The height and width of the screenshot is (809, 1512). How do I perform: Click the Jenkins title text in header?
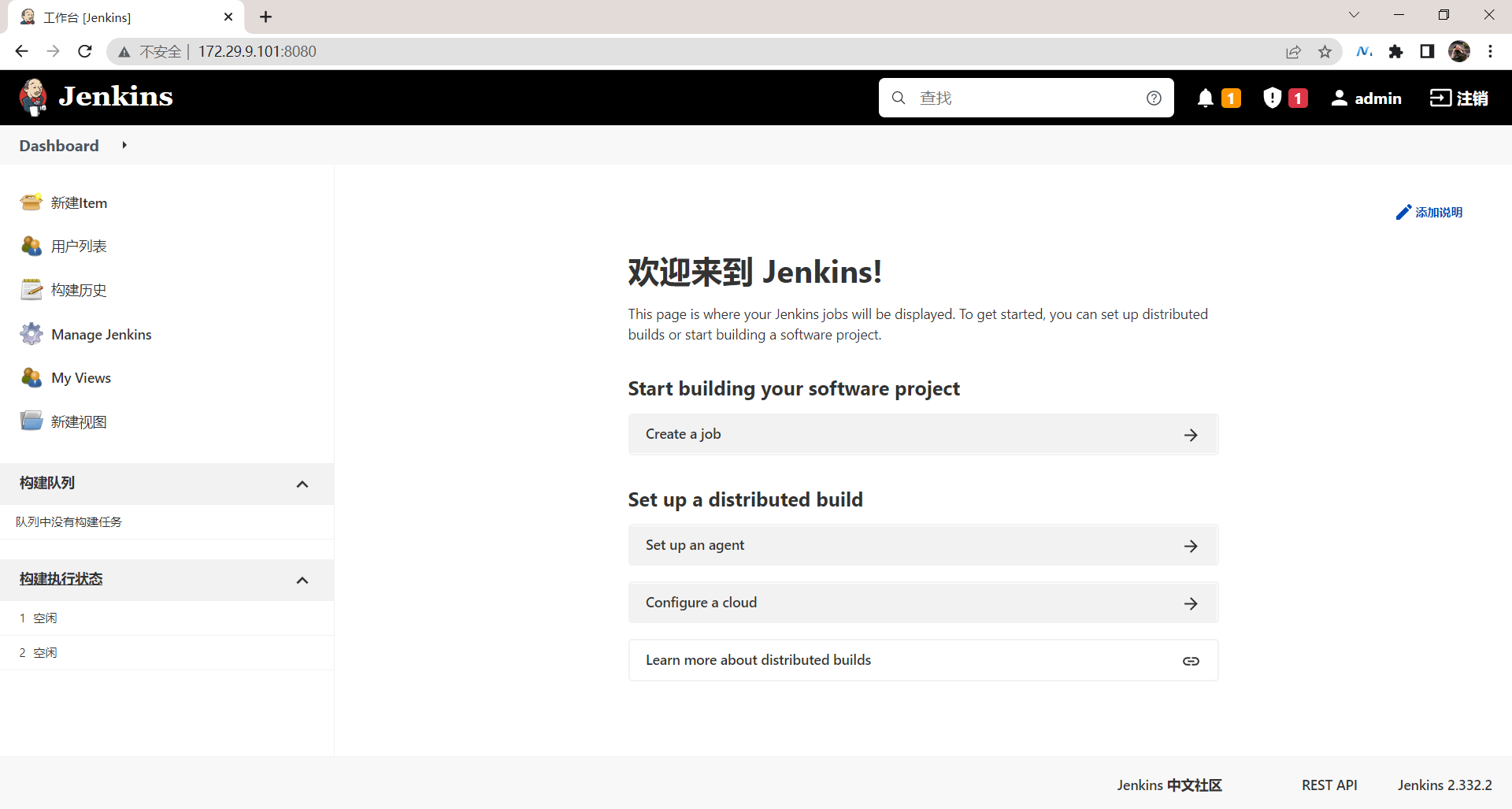click(116, 97)
